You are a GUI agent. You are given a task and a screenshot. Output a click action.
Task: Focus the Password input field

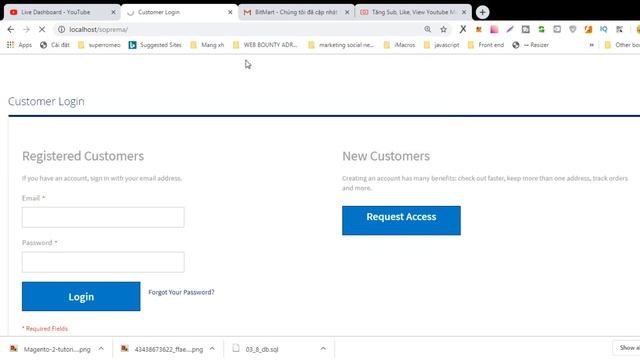103,262
